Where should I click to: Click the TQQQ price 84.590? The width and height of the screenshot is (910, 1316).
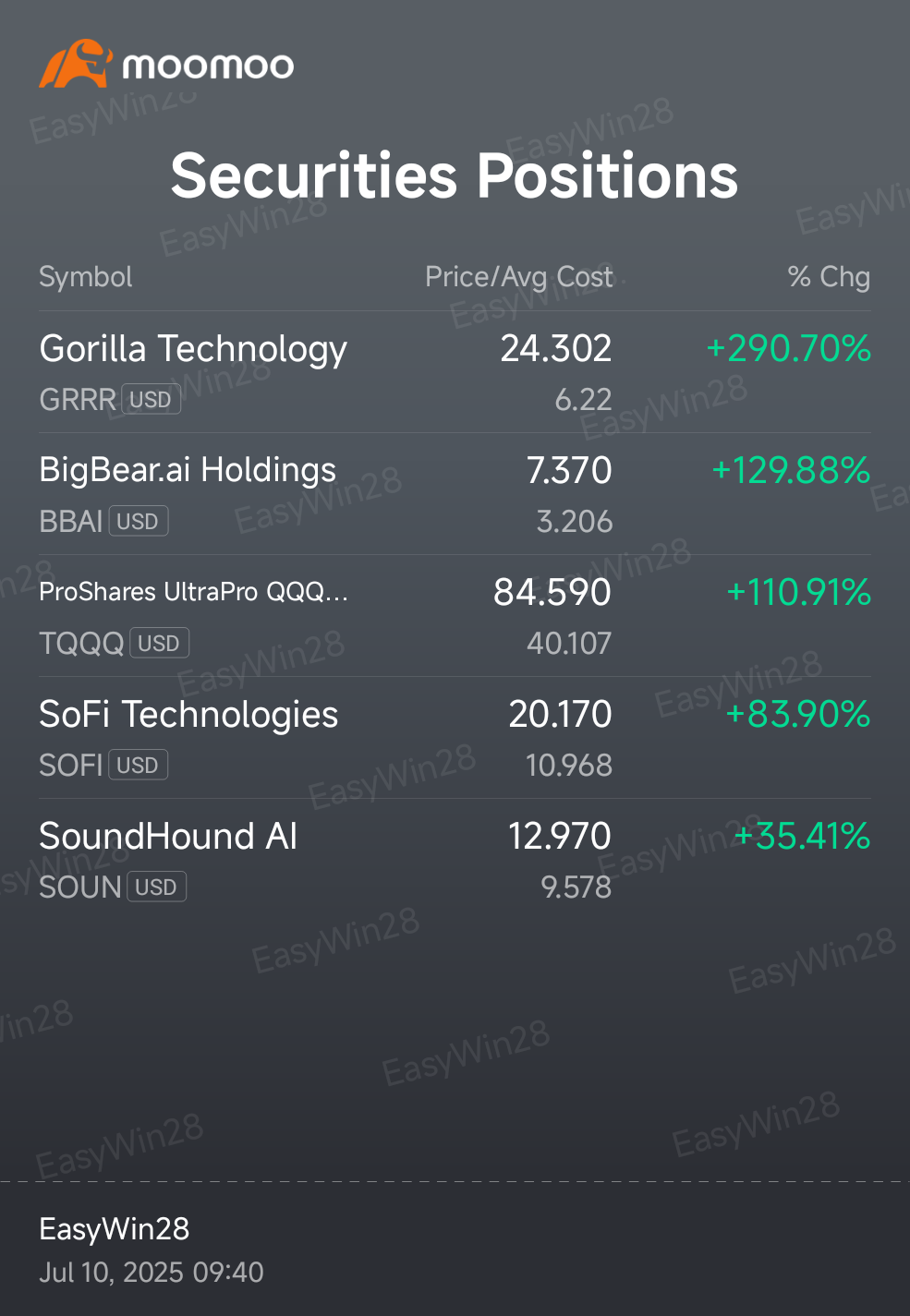click(x=552, y=593)
